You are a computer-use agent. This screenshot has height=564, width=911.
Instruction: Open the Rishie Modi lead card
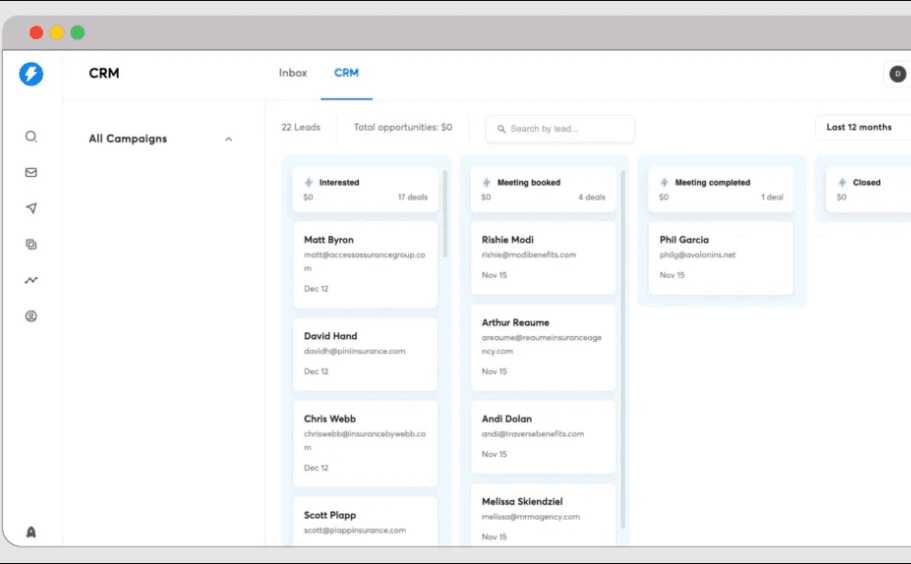click(x=543, y=257)
